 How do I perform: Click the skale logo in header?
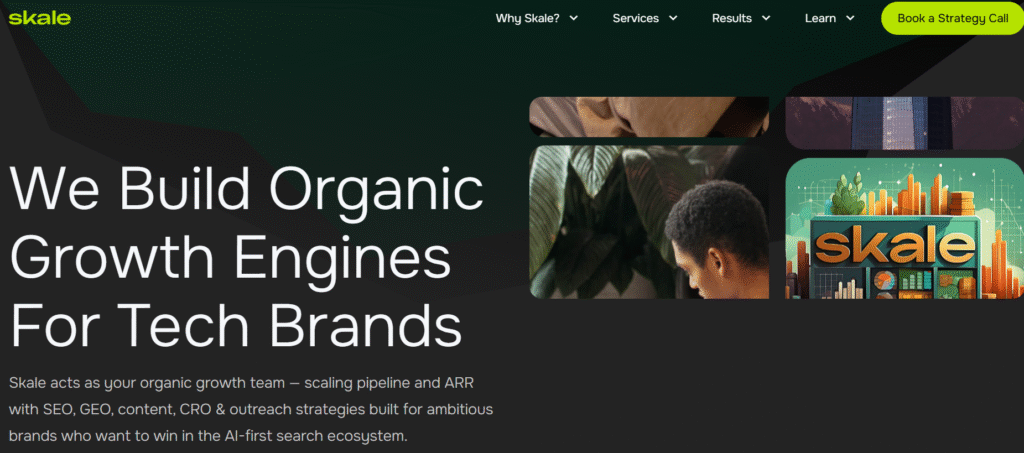click(39, 18)
